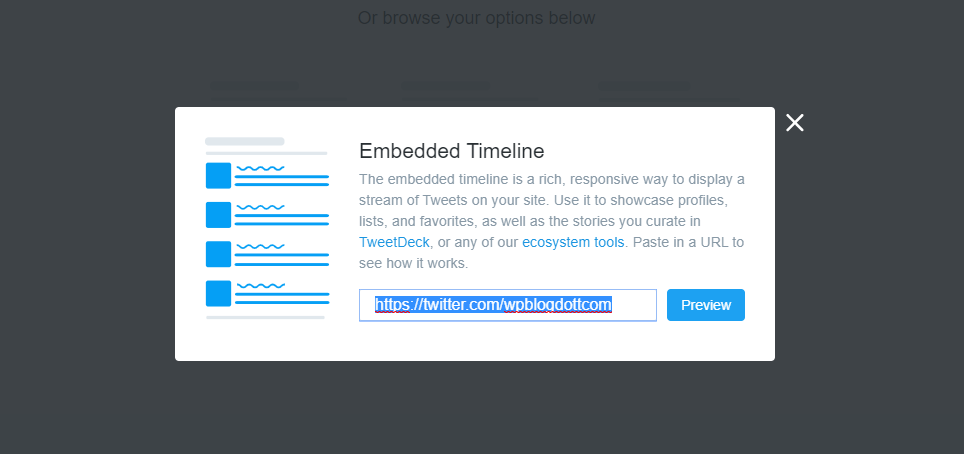
Task: Focus the Twitter URL input field
Action: (508, 305)
